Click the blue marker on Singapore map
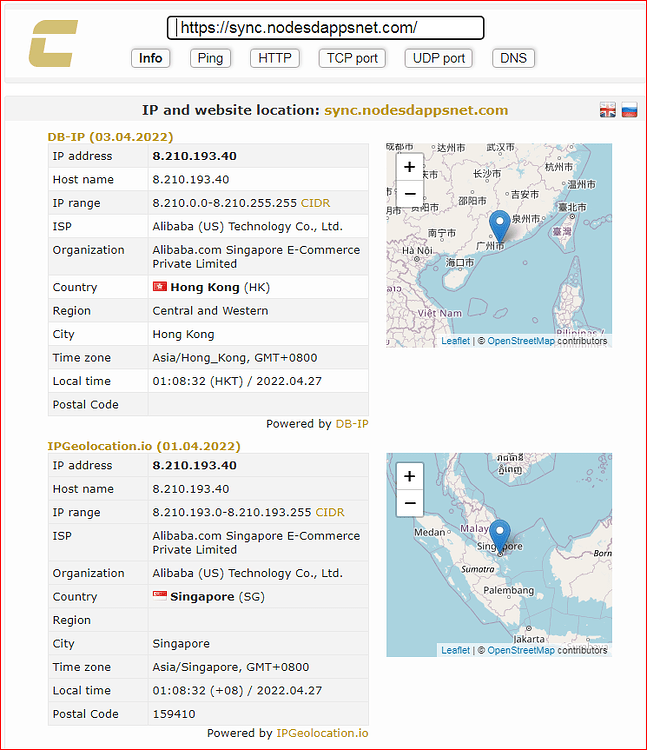This screenshot has height=750, width=647. point(500,535)
